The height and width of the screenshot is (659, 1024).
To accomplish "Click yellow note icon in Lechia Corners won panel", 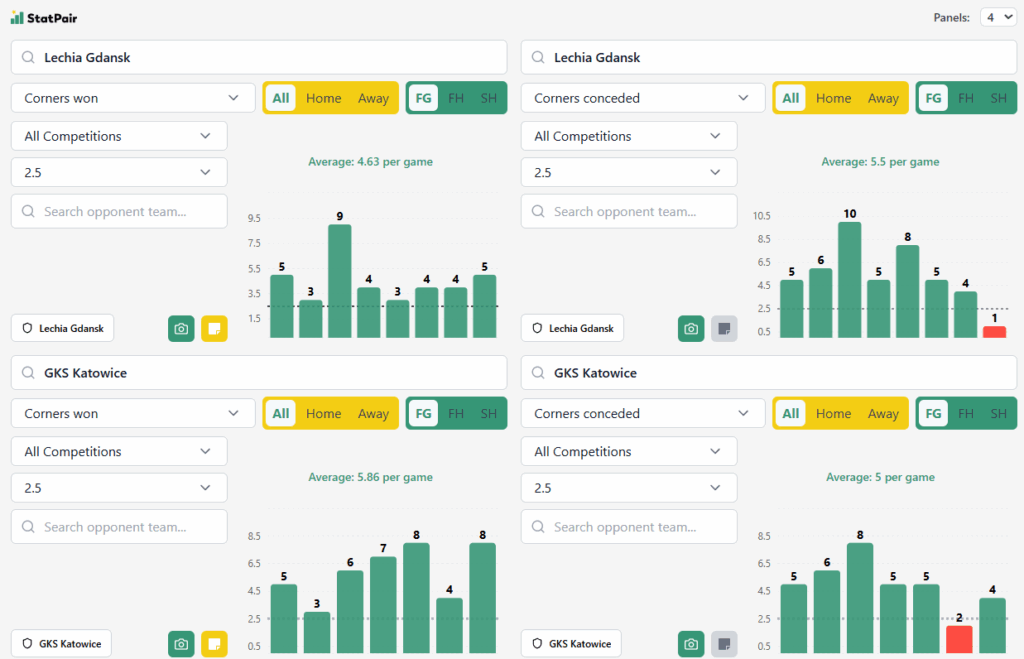I will (x=214, y=329).
